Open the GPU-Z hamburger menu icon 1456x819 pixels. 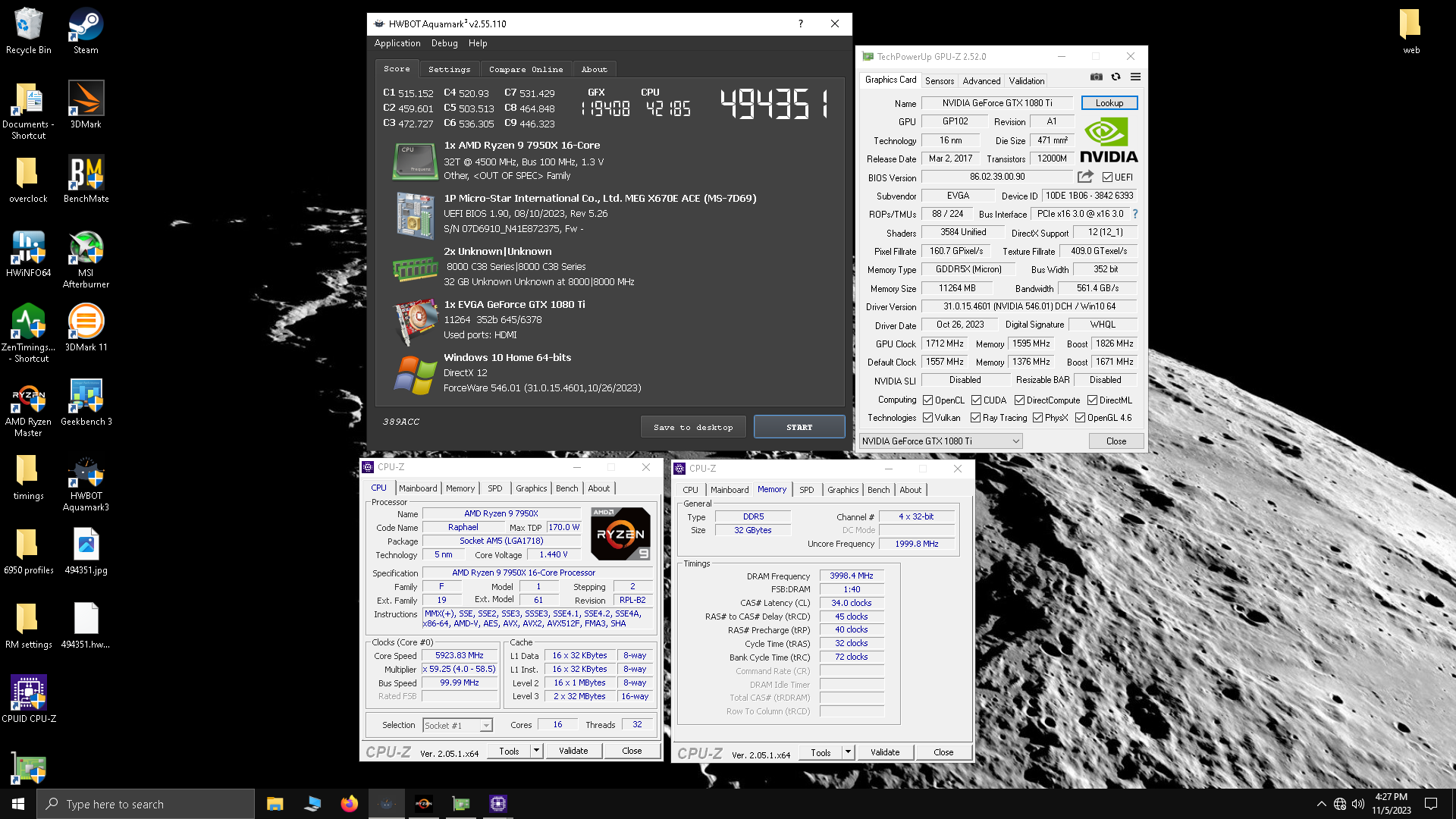[1135, 77]
